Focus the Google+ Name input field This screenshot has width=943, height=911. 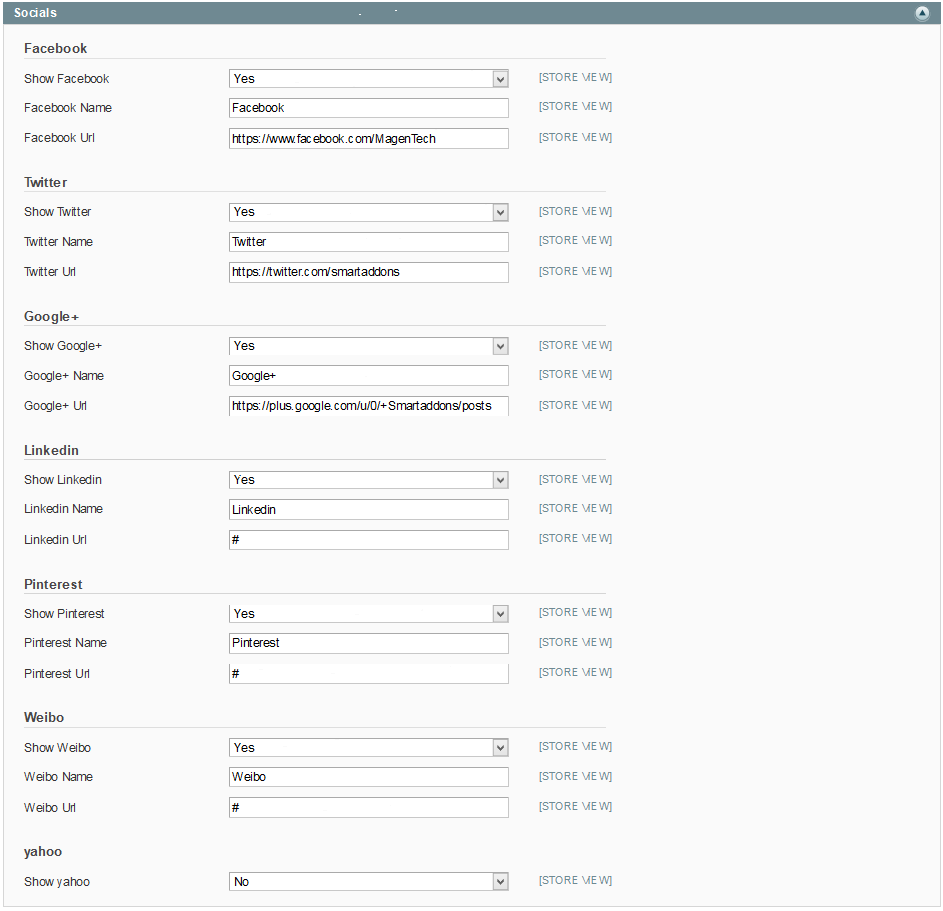(x=369, y=376)
